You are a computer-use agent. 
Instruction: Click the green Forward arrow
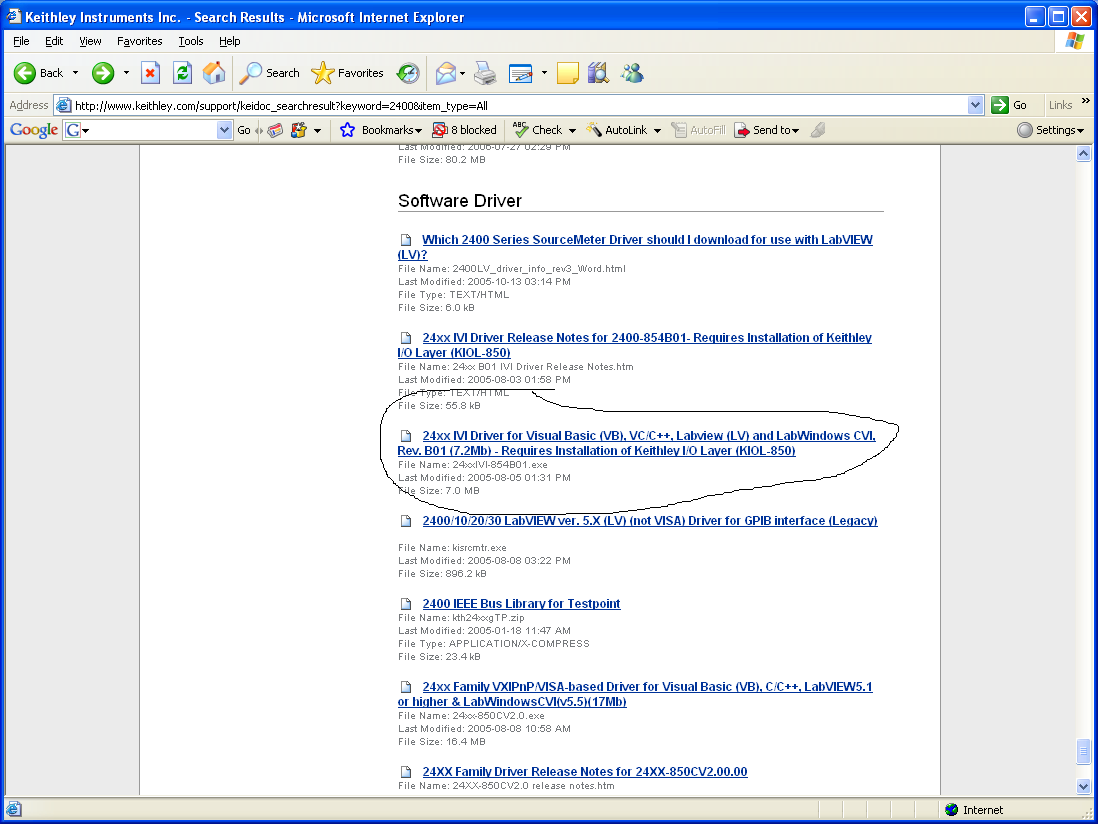(x=103, y=73)
